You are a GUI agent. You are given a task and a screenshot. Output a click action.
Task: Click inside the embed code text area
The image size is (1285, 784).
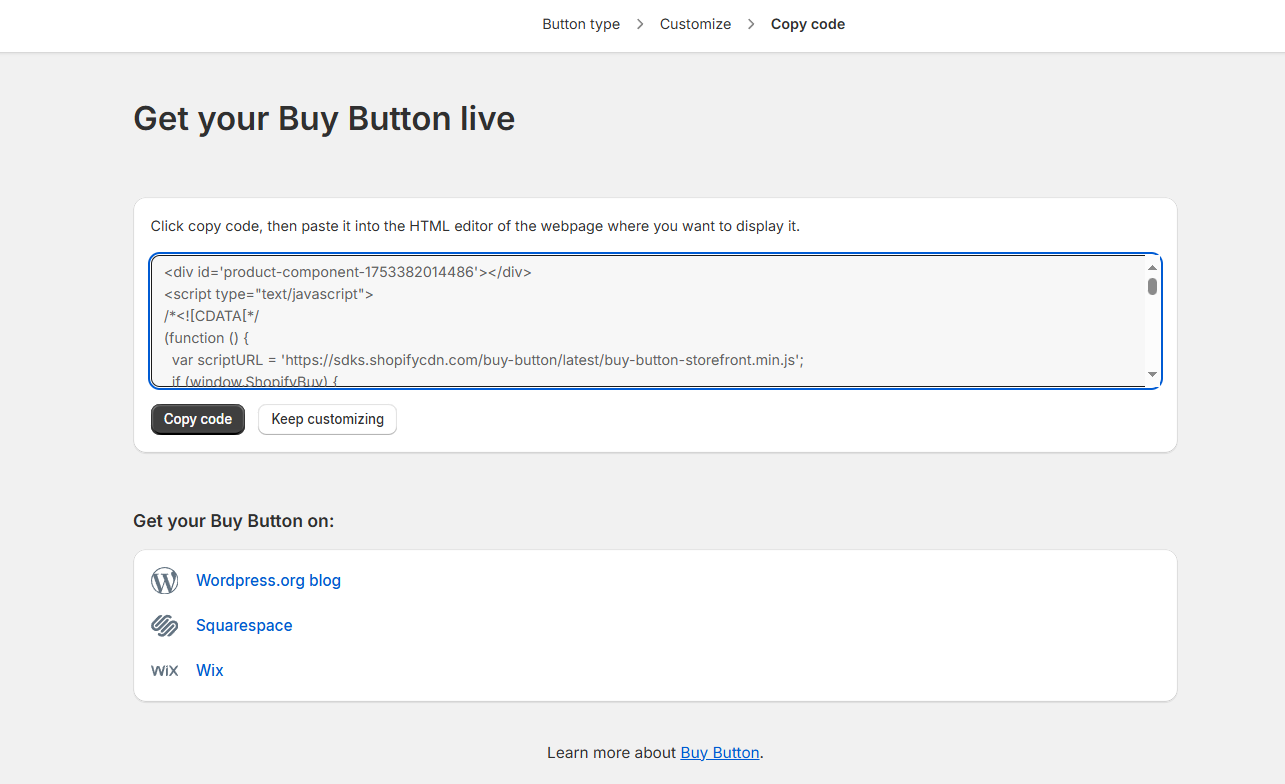(x=656, y=321)
